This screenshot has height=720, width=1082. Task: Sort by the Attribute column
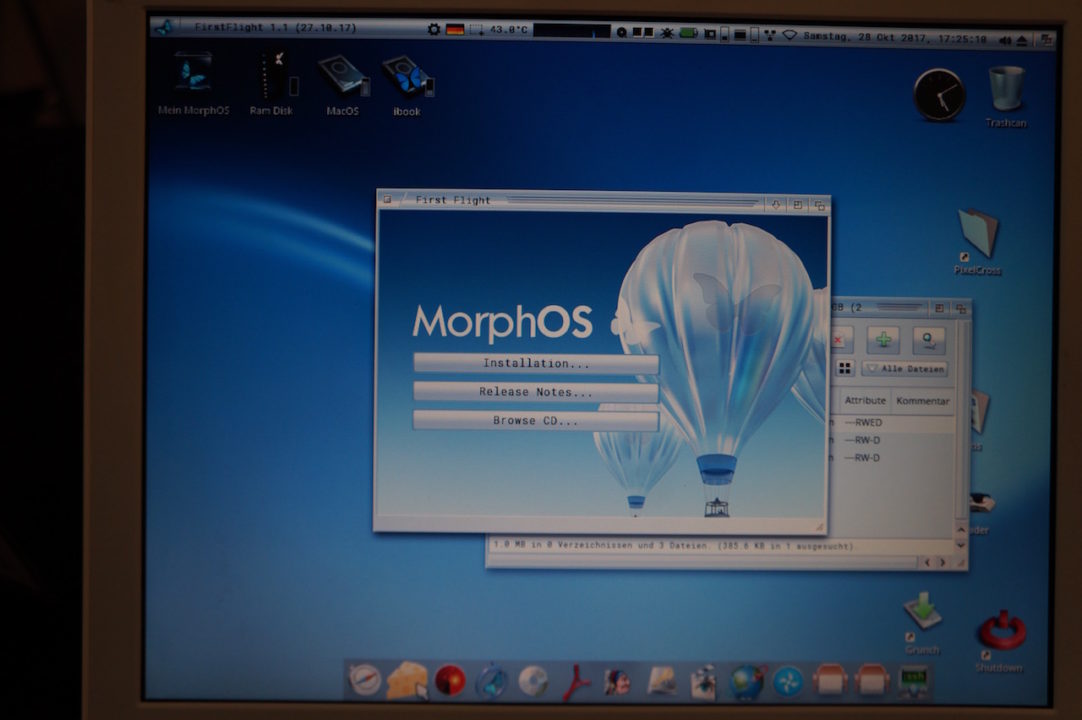tap(865, 400)
